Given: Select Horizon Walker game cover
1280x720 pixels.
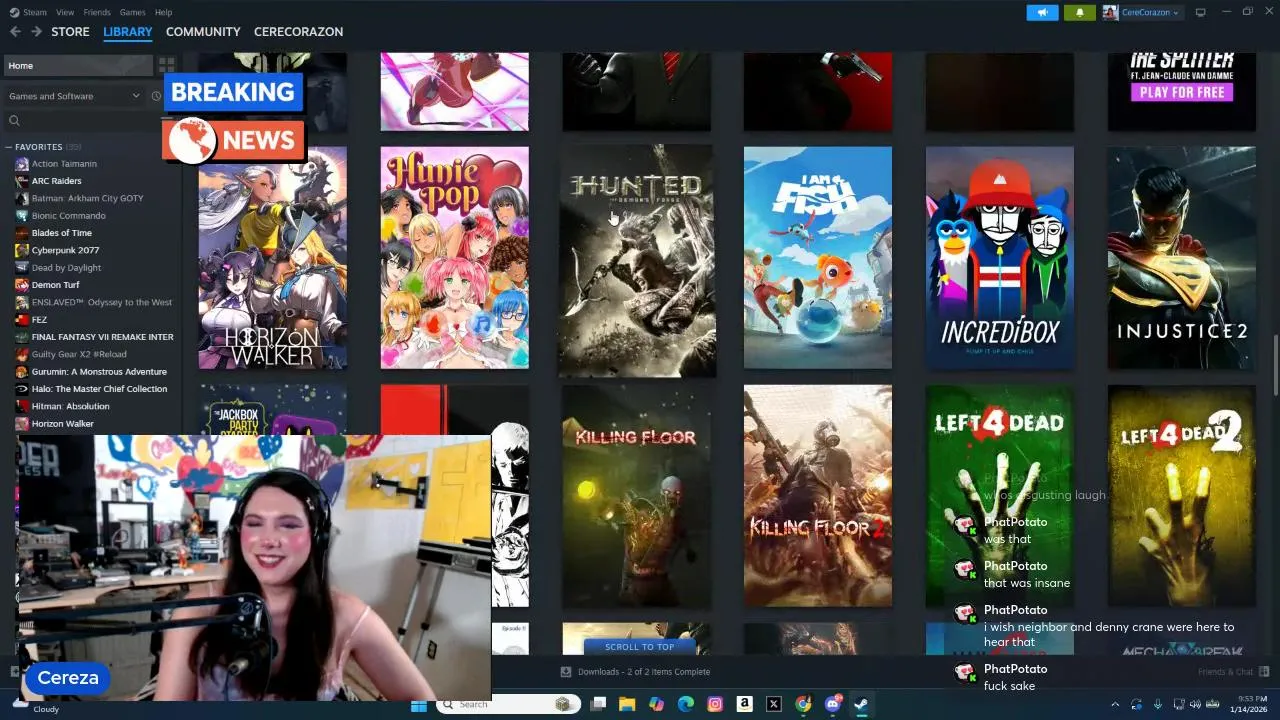Looking at the screenshot, I should pyautogui.click(x=272, y=258).
